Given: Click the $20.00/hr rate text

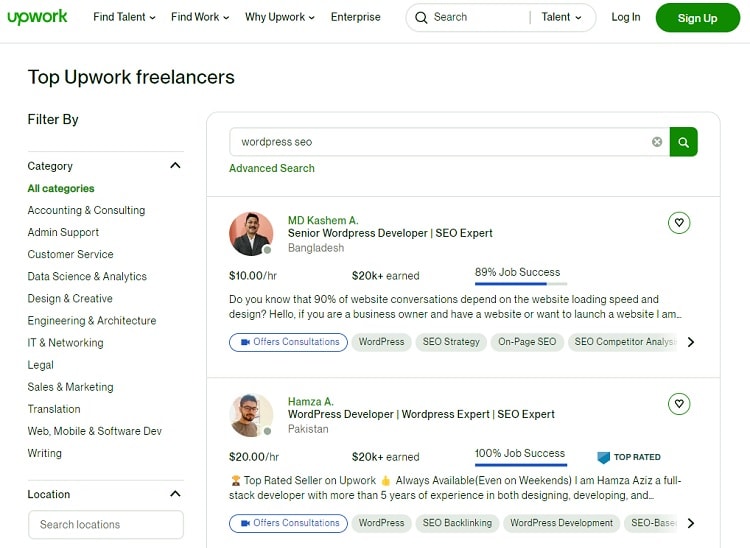Looking at the screenshot, I should (254, 457).
